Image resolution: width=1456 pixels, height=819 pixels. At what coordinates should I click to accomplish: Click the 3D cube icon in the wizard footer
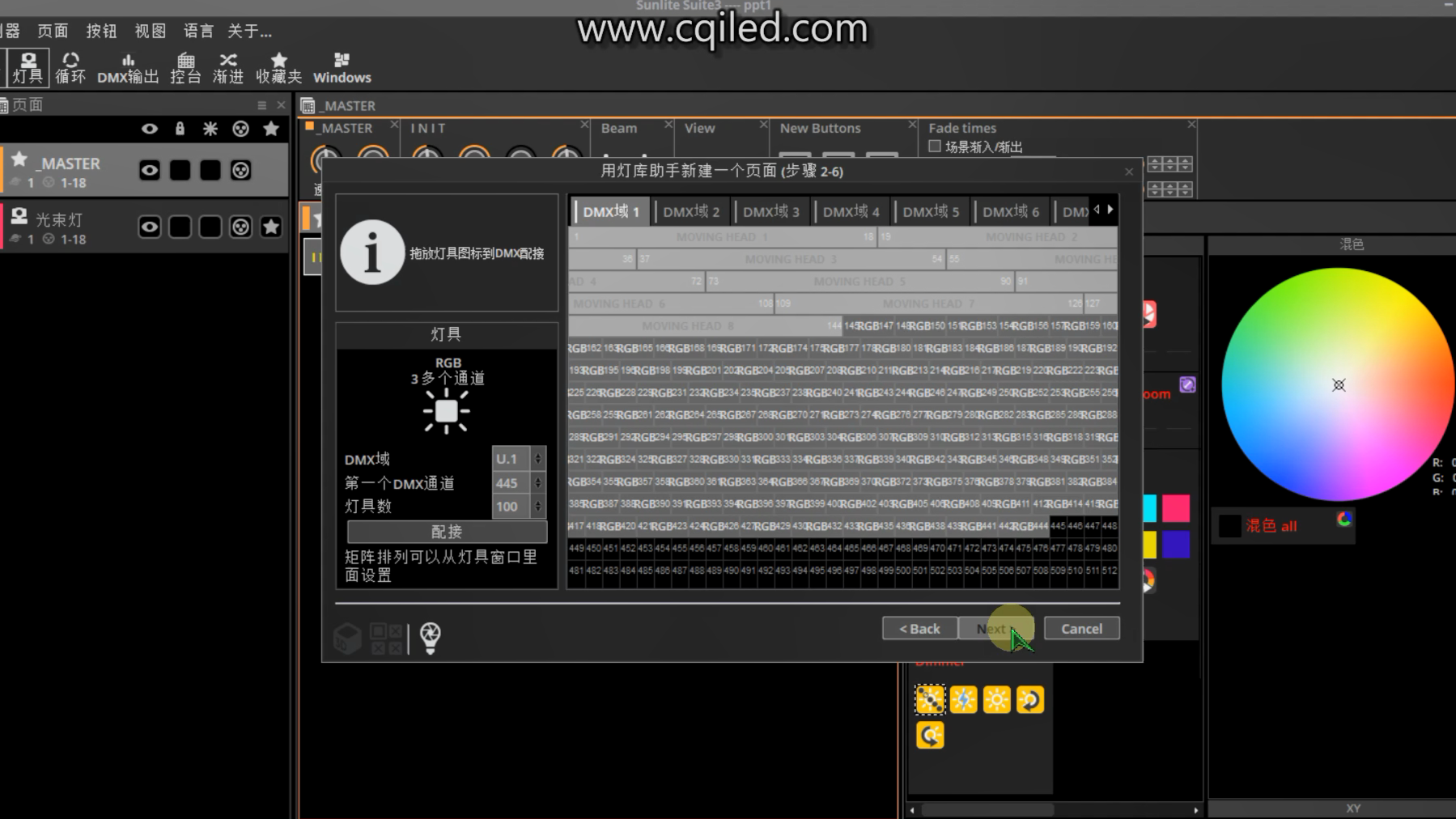coord(348,639)
